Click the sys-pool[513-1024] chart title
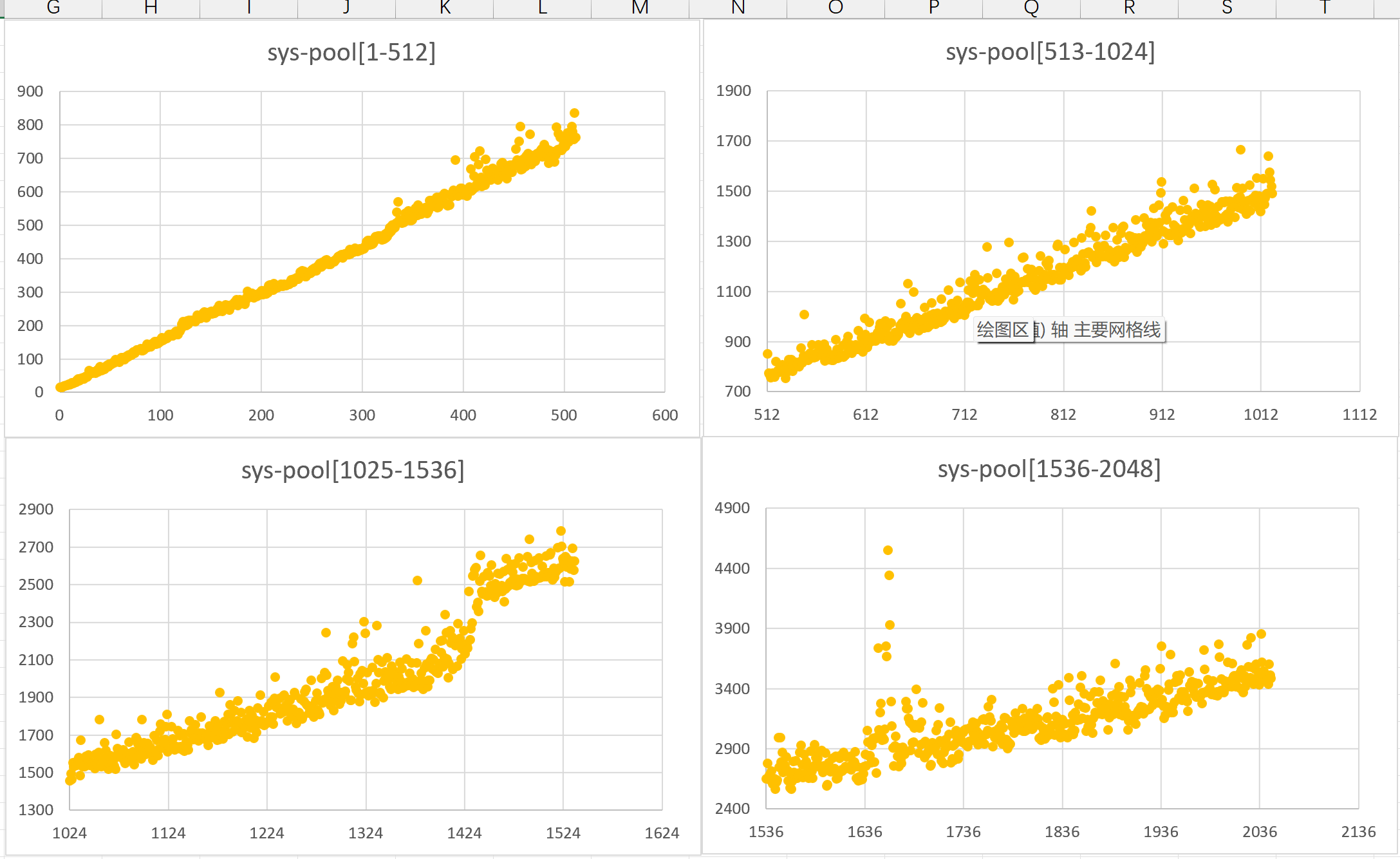This screenshot has width=1400, height=859. [x=1050, y=52]
